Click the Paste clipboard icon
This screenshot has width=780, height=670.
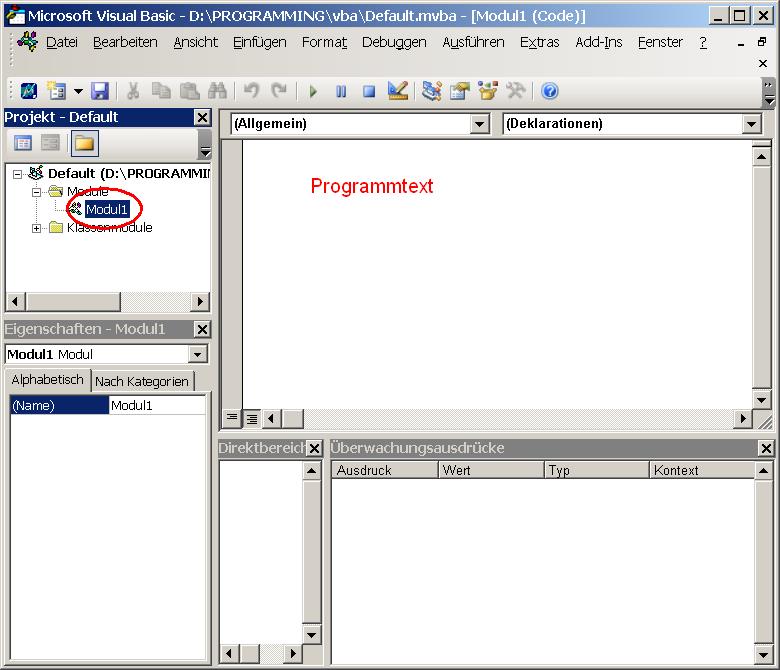(190, 91)
